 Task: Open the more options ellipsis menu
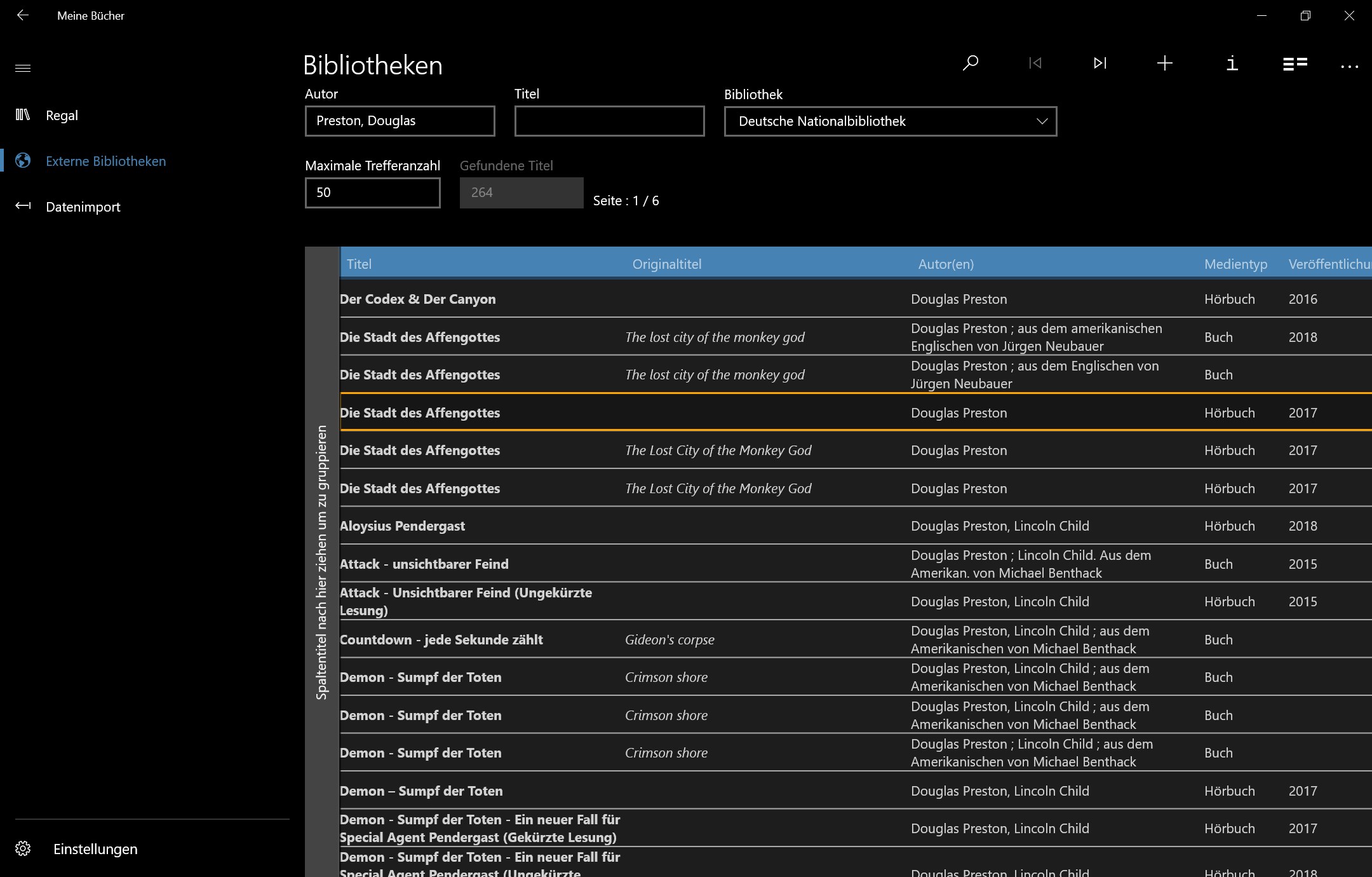(1349, 66)
